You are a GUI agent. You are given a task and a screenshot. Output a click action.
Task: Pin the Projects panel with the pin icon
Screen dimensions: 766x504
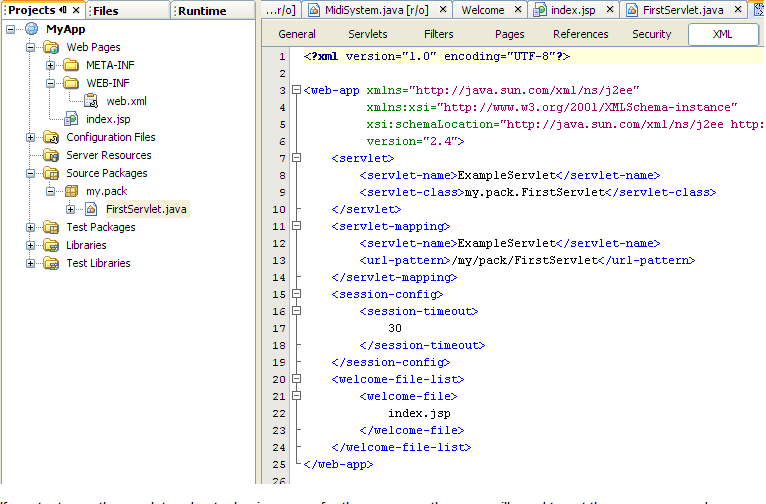[63, 10]
